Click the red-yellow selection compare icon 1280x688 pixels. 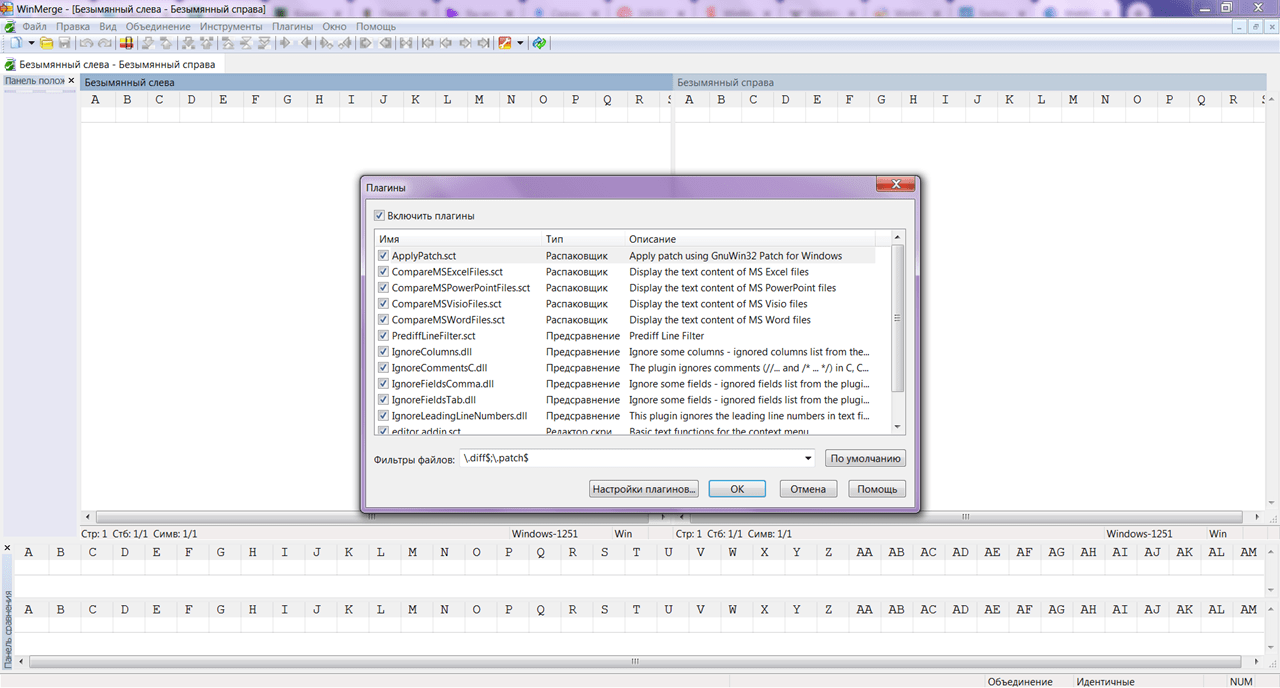(x=127, y=43)
